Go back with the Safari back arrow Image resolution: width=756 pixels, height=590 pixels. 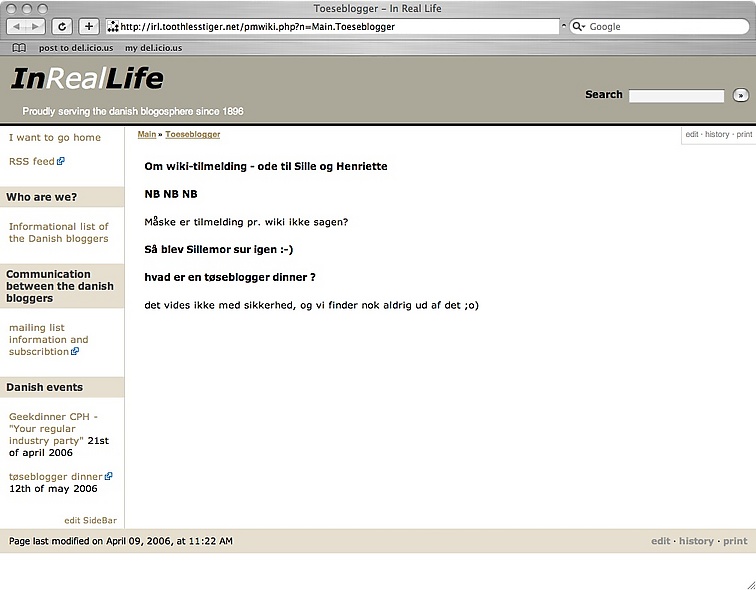[x=17, y=27]
